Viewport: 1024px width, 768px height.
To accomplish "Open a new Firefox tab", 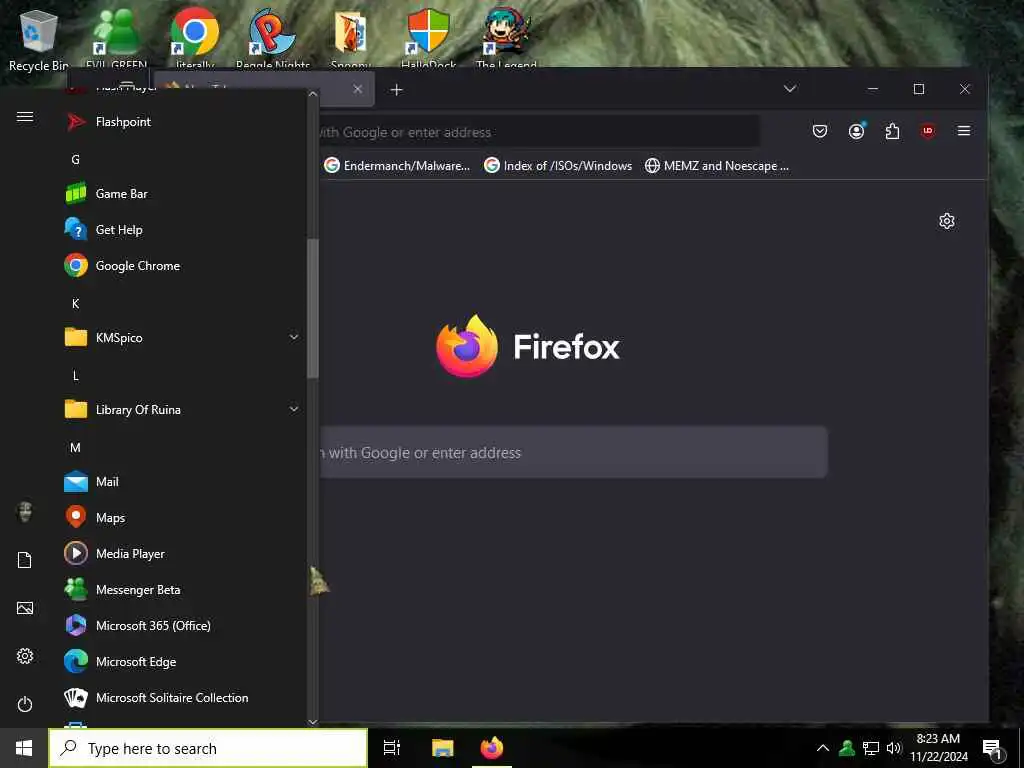I will (x=396, y=89).
